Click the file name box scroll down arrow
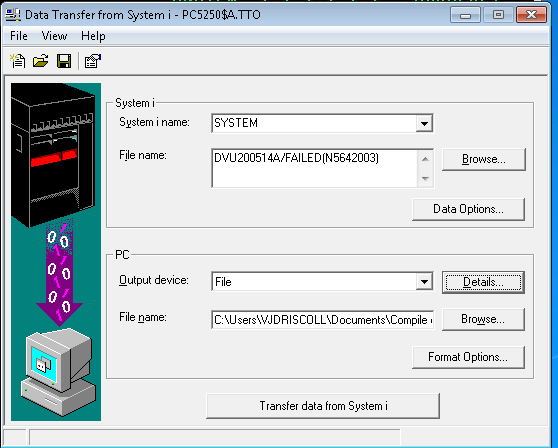This screenshot has width=558, height=448. pyautogui.click(x=425, y=179)
